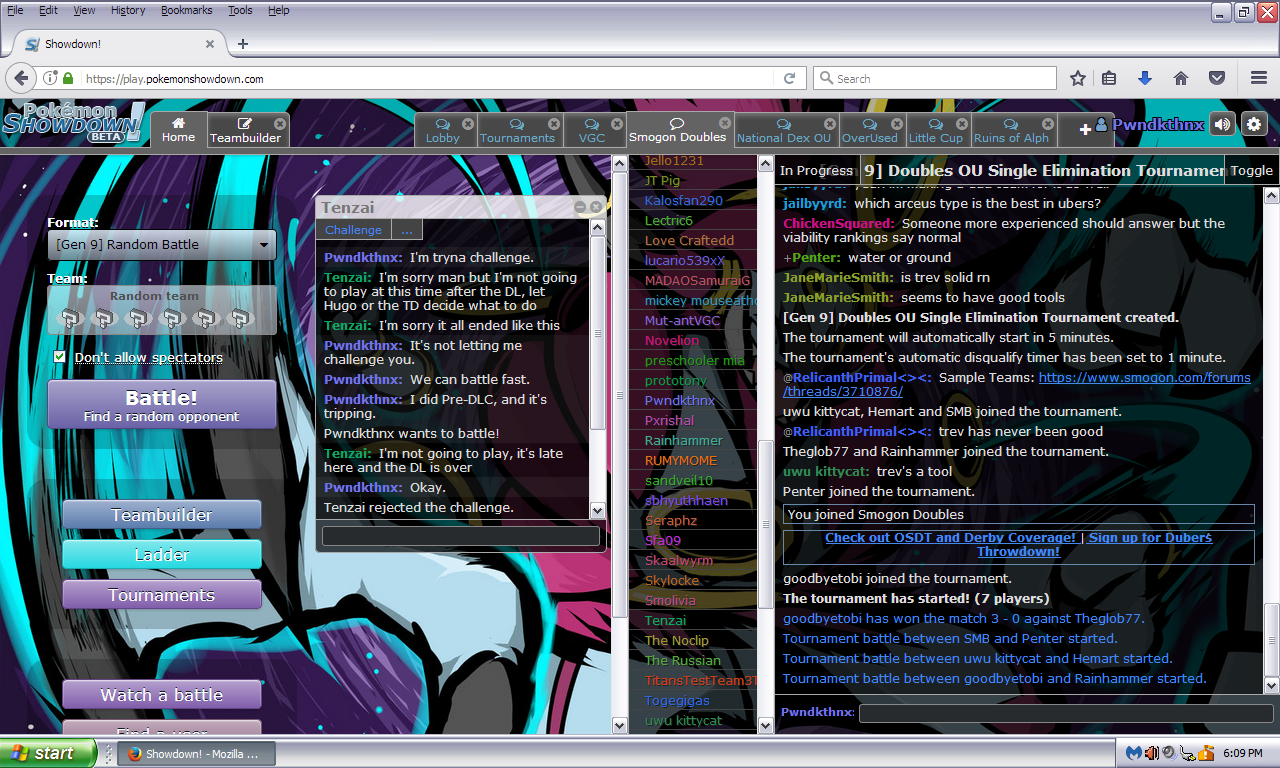Screen dimensions: 1280x768
Task: Close the Ruins of Alph tab X
Action: [x=1049, y=124]
